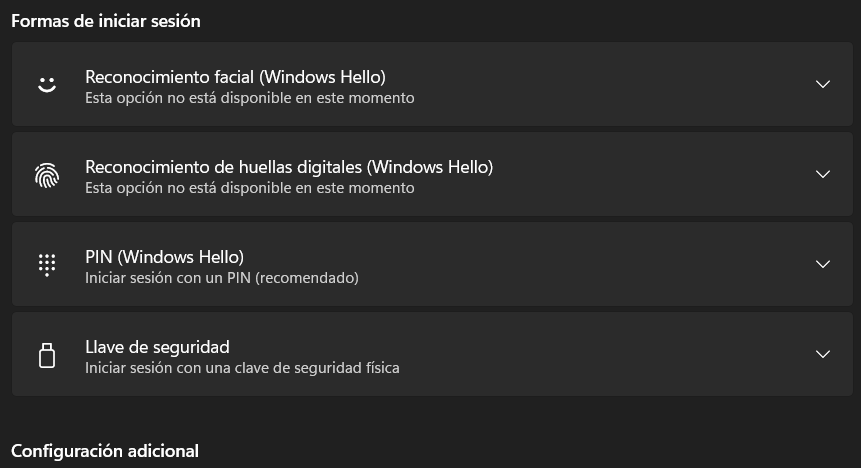Expand the huellas digitales chevron
The image size is (861, 468).
coord(823,174)
